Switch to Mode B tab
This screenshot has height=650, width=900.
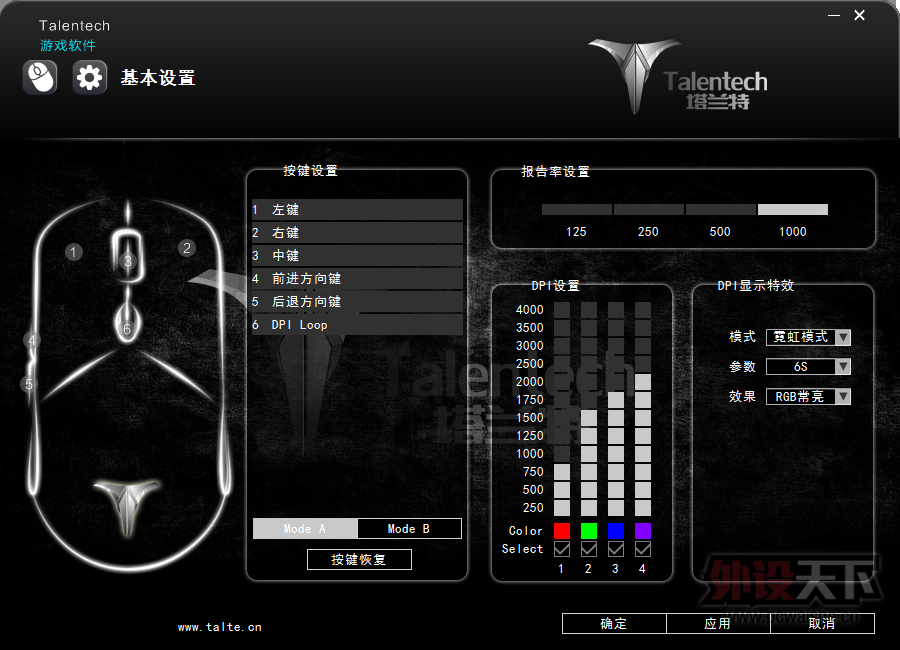409,528
